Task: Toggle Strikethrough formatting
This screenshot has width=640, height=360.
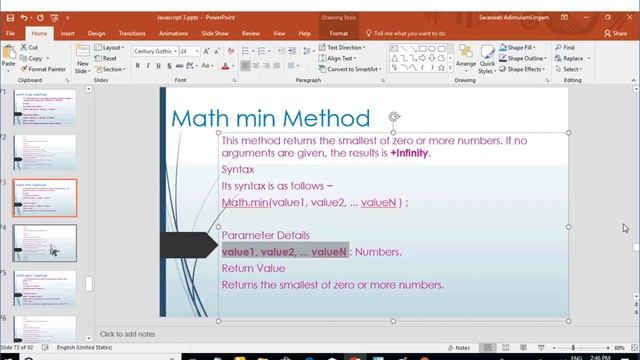Action: click(180, 66)
